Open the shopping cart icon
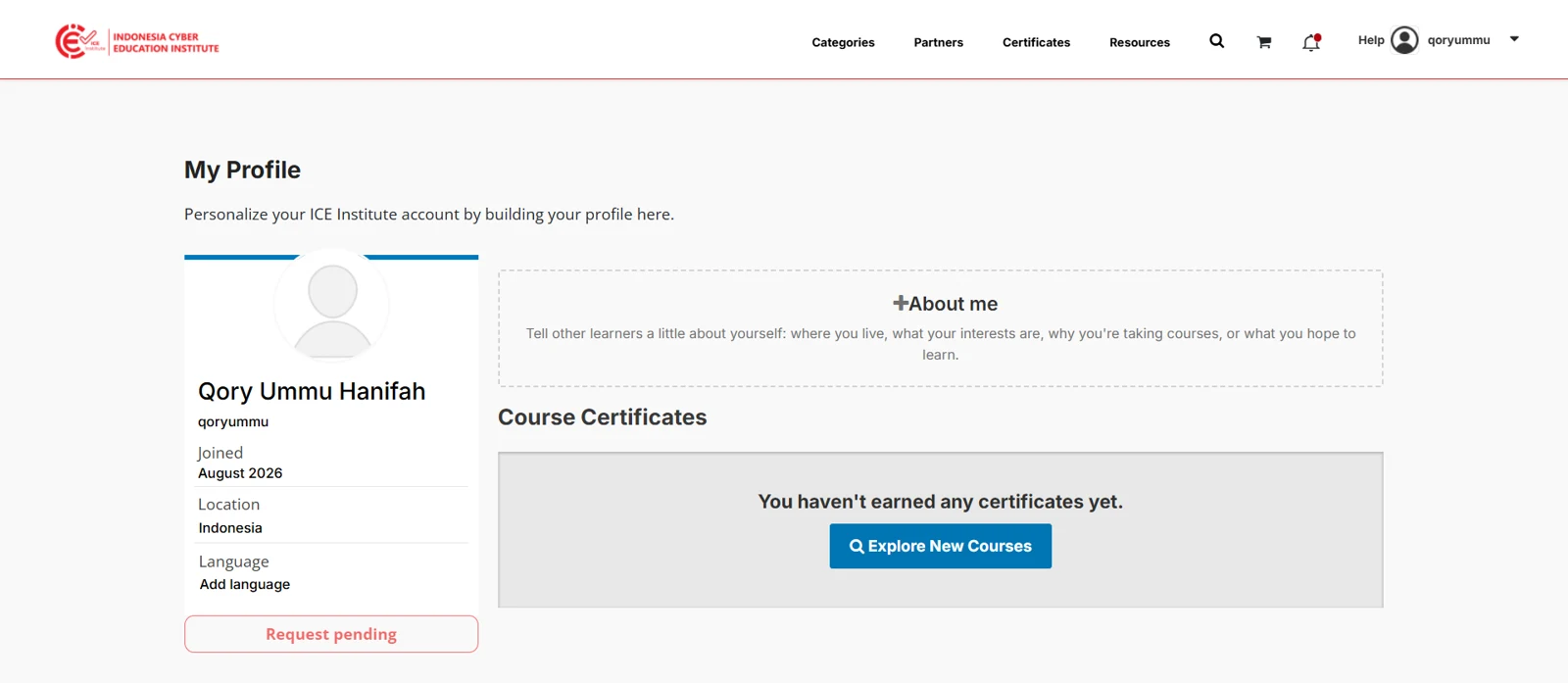The image size is (1568, 683). 1264,42
